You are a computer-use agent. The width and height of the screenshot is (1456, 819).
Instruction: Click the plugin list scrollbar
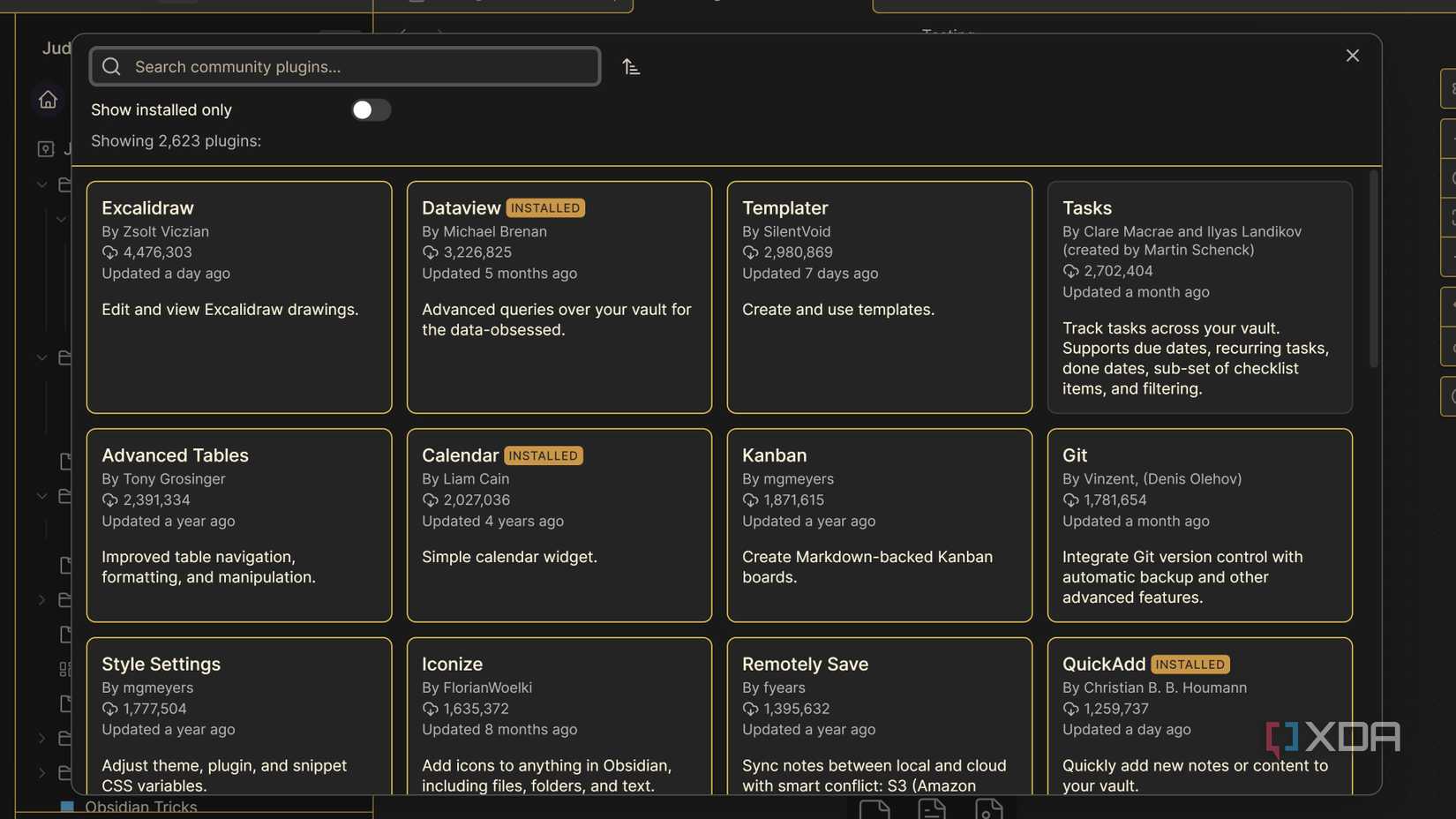point(1373,269)
